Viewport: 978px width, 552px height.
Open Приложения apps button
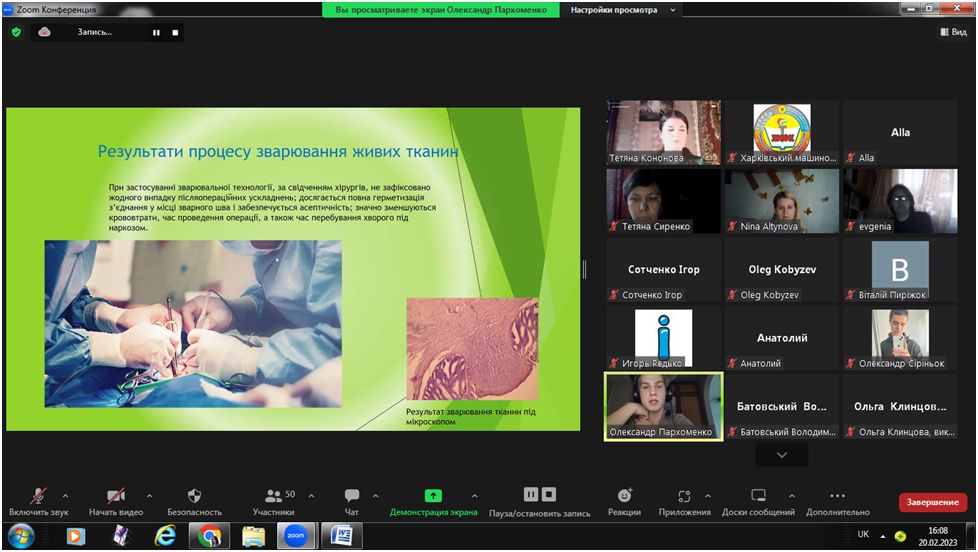[x=684, y=502]
